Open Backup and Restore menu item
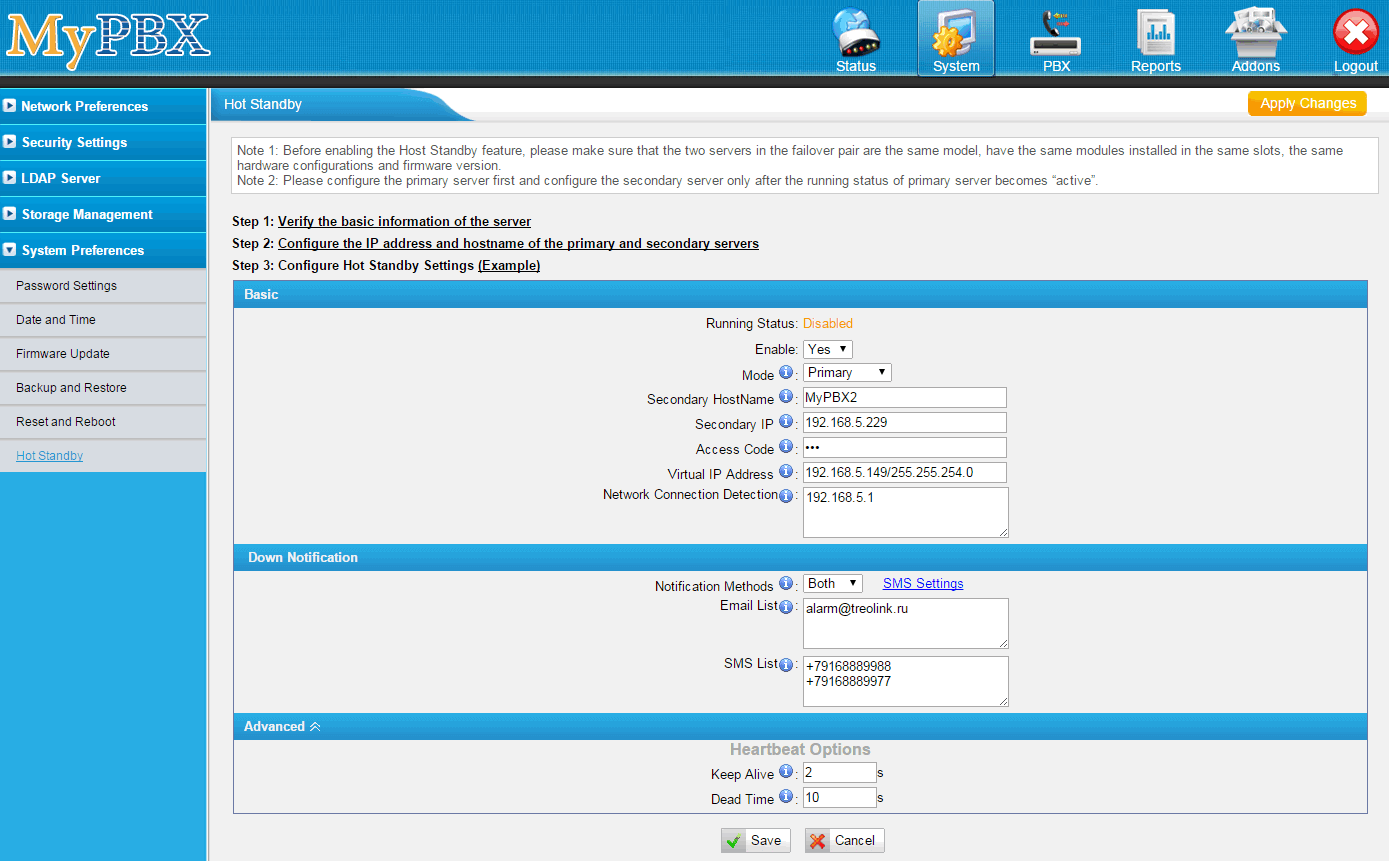Viewport: 1389px width, 861px height. click(71, 388)
